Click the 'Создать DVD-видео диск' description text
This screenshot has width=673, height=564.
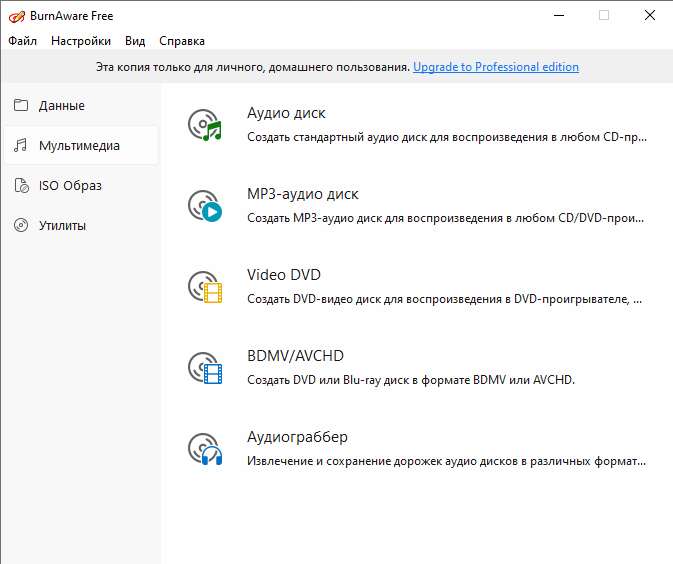pyautogui.click(x=445, y=299)
